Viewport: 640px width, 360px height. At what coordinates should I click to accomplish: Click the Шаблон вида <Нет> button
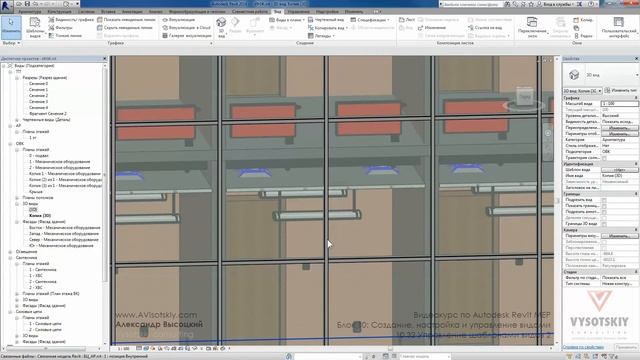619,170
